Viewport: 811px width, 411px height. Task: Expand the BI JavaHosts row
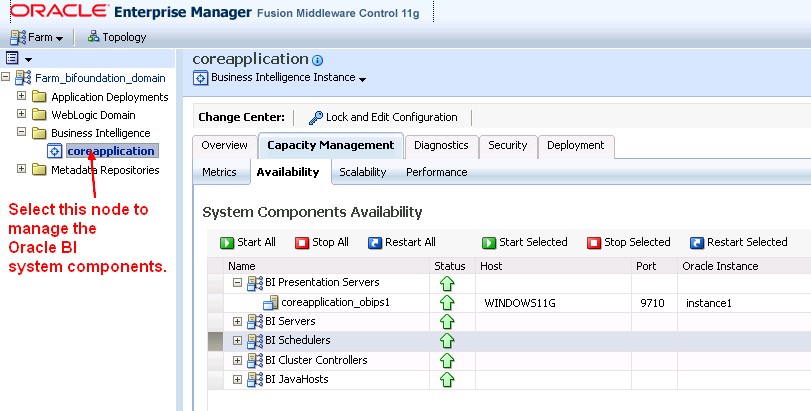click(237, 379)
